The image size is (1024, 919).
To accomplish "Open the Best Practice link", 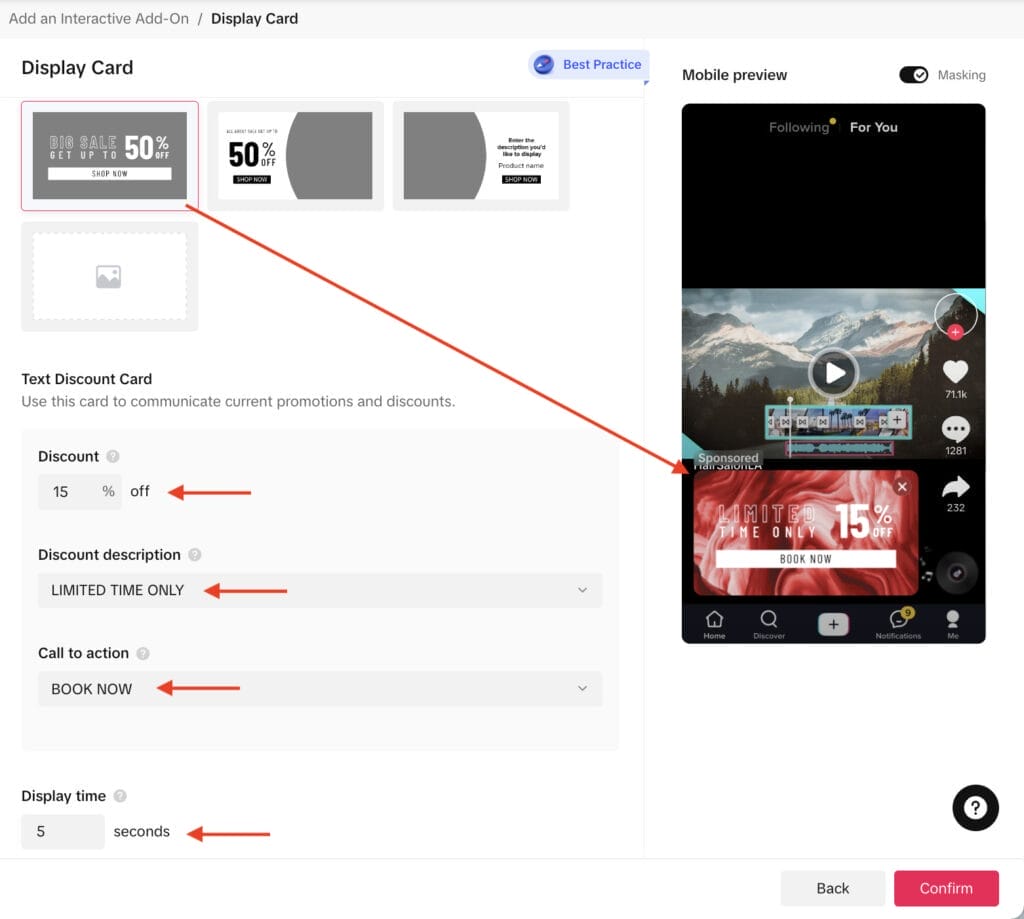I will (588, 64).
